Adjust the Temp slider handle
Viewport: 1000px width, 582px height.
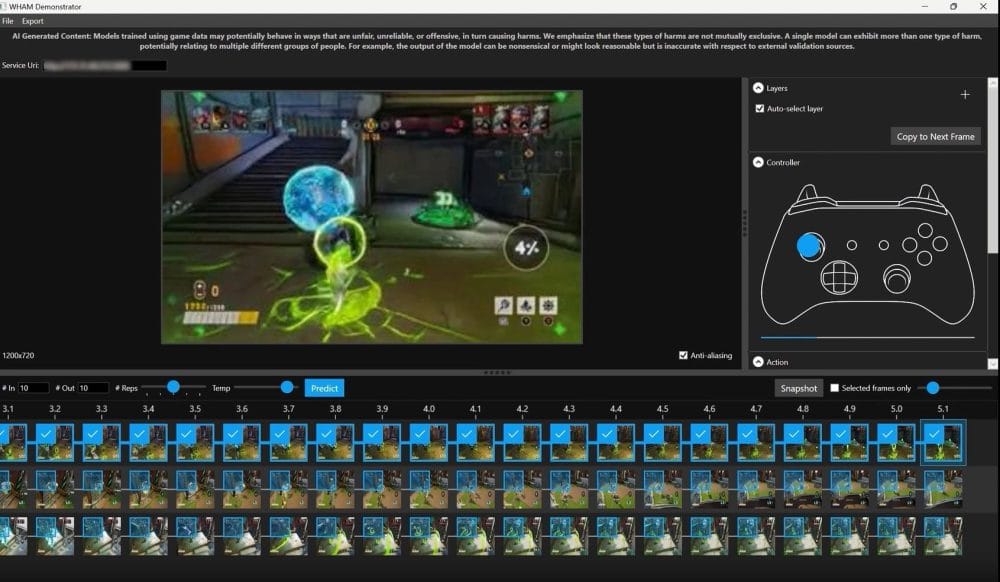point(287,387)
